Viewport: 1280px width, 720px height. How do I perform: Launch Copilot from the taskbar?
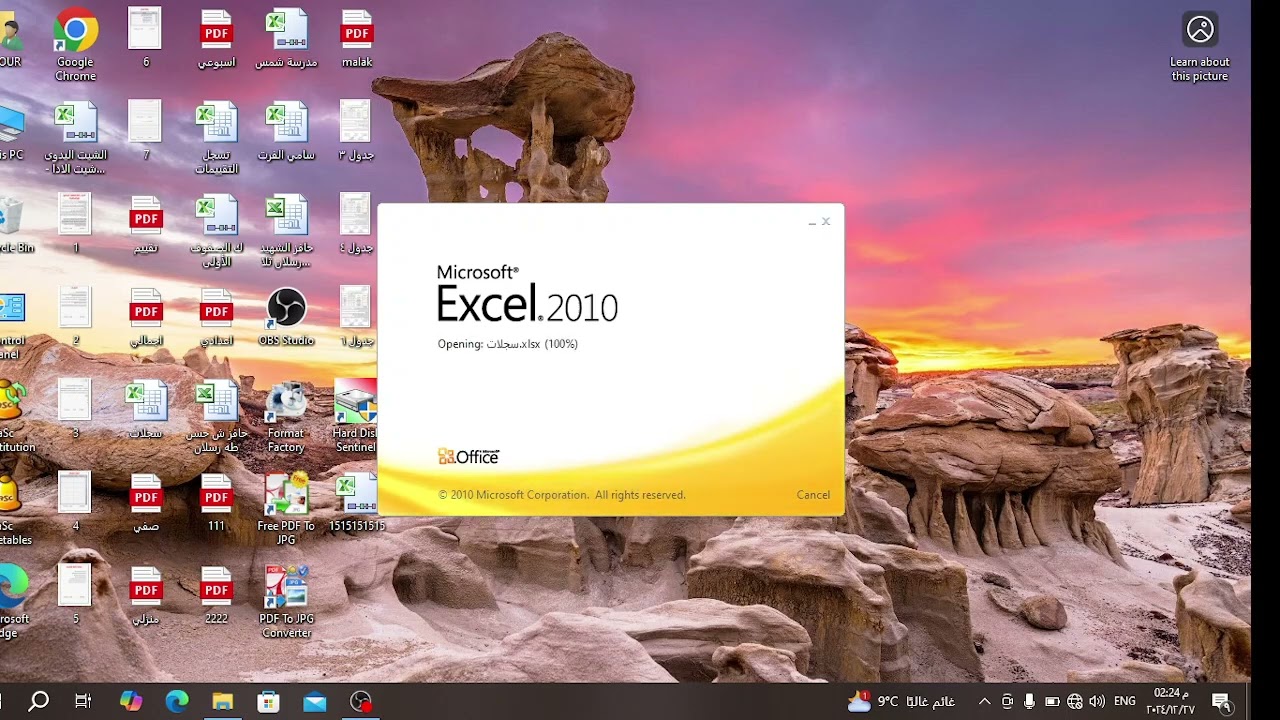[131, 701]
